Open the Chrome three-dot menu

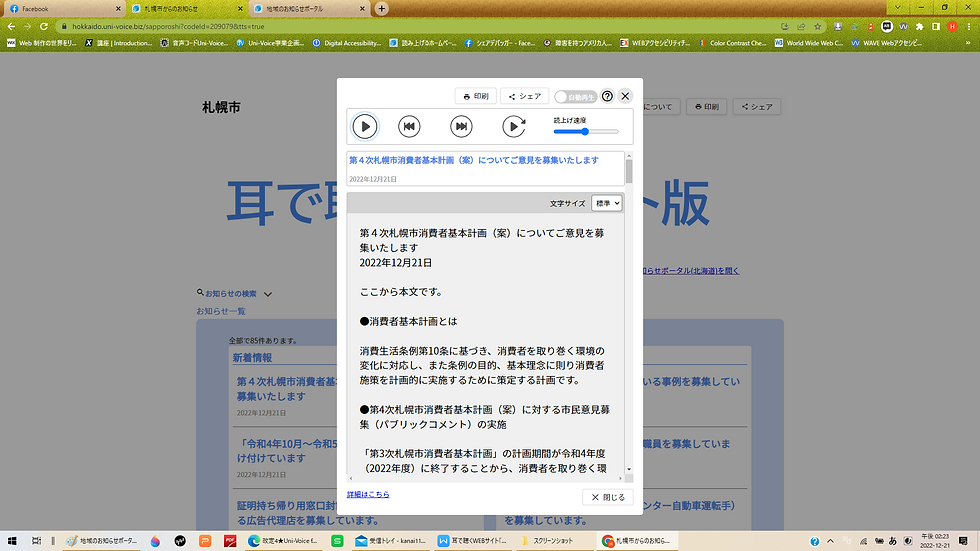coord(968,26)
